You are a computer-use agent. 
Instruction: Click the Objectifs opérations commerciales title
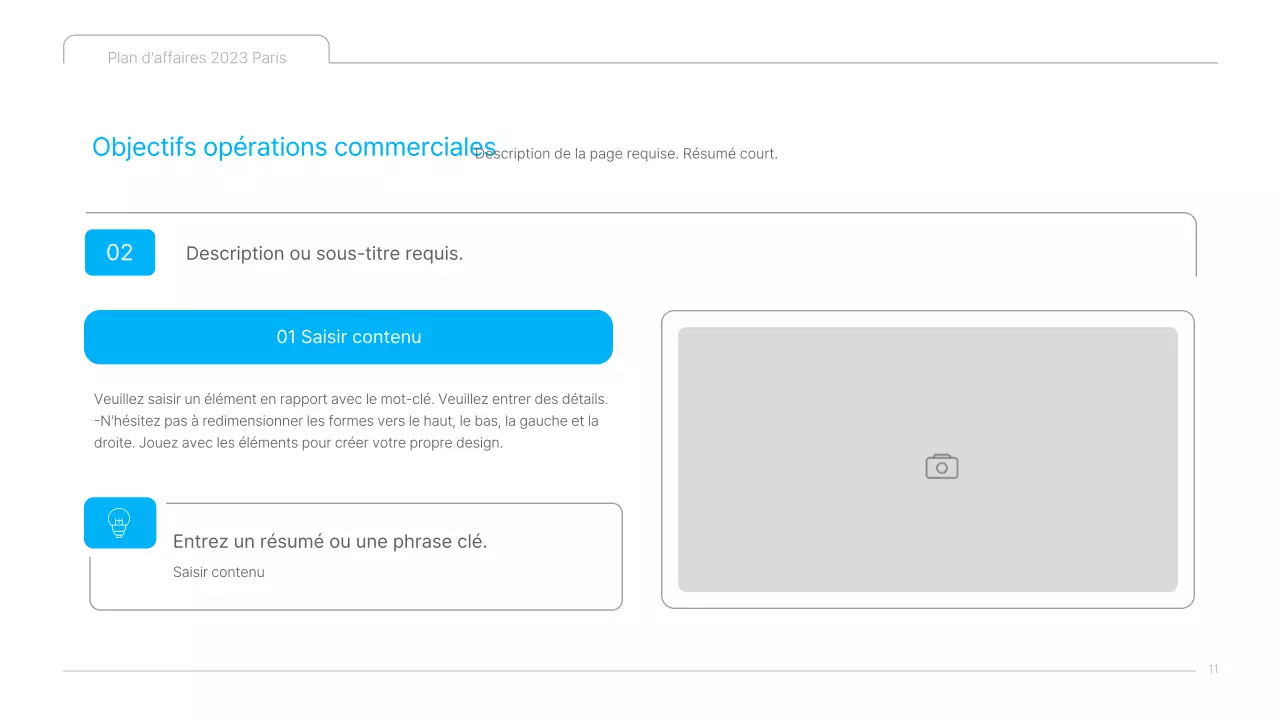point(293,147)
